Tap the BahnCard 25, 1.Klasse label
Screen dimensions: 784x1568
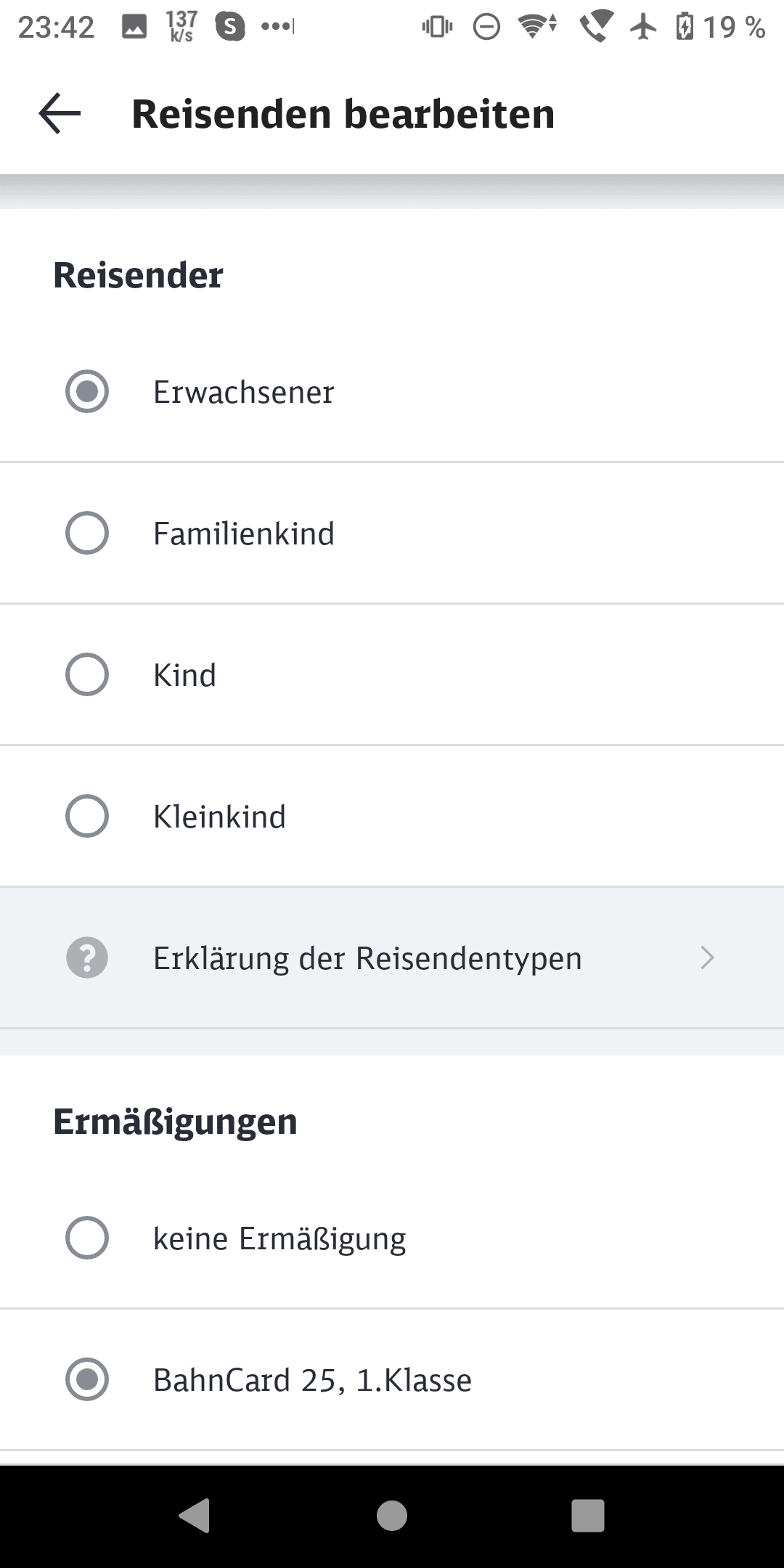point(312,1380)
